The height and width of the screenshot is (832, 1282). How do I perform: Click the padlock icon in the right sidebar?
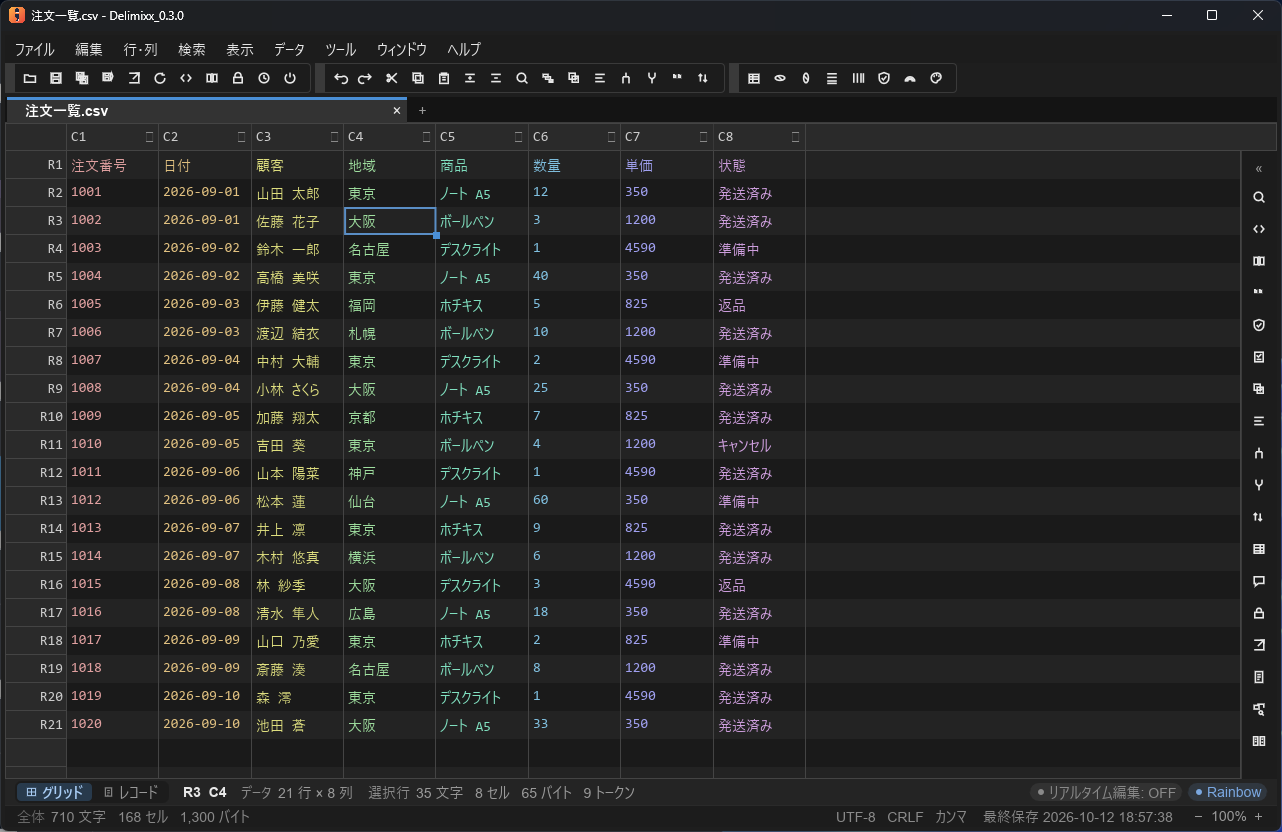[1259, 613]
